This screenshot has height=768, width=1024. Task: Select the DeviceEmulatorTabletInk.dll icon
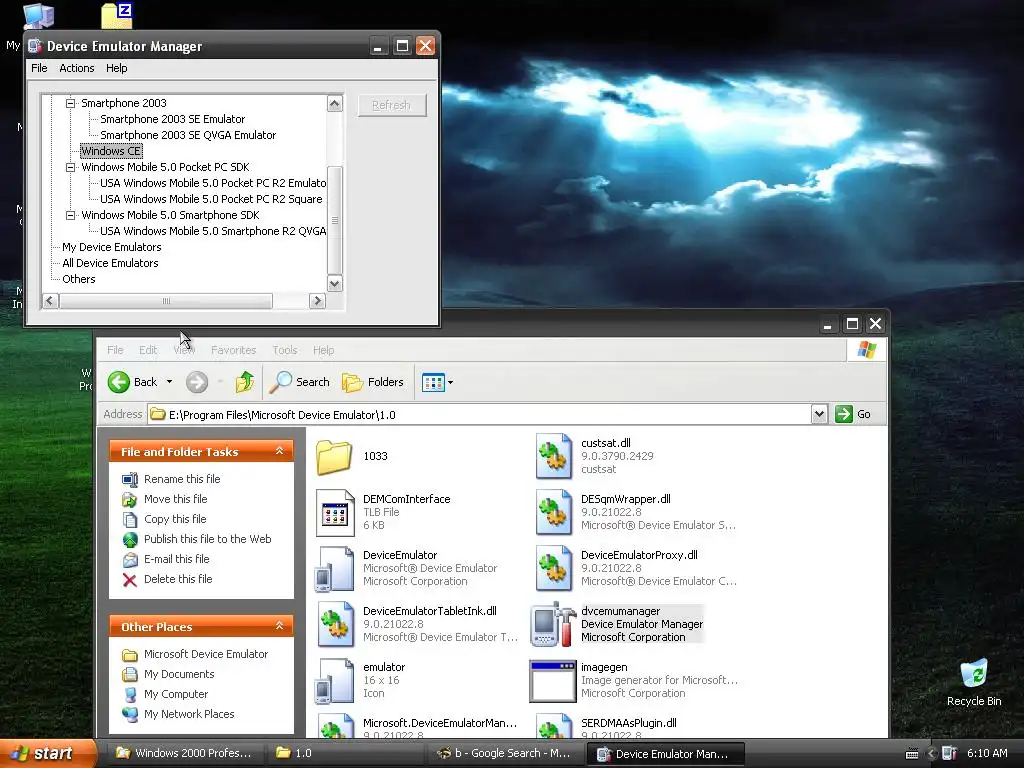click(335, 624)
